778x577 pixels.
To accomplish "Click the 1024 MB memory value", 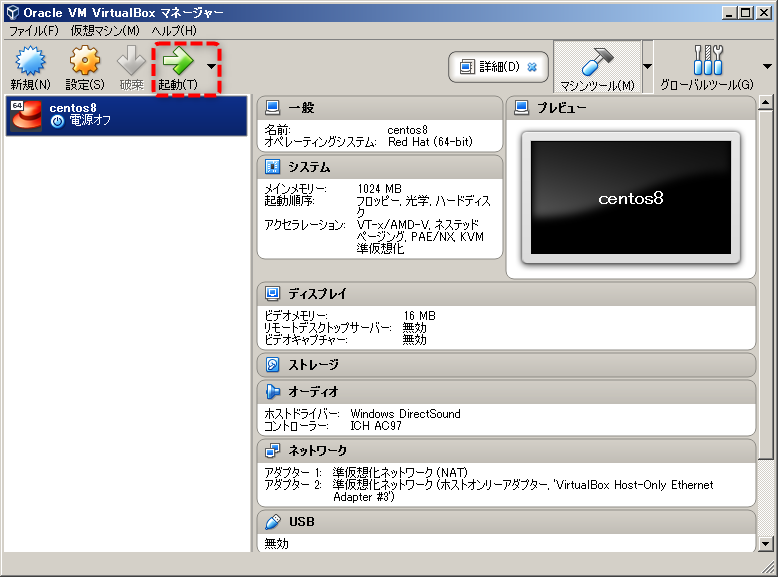I will [x=379, y=189].
